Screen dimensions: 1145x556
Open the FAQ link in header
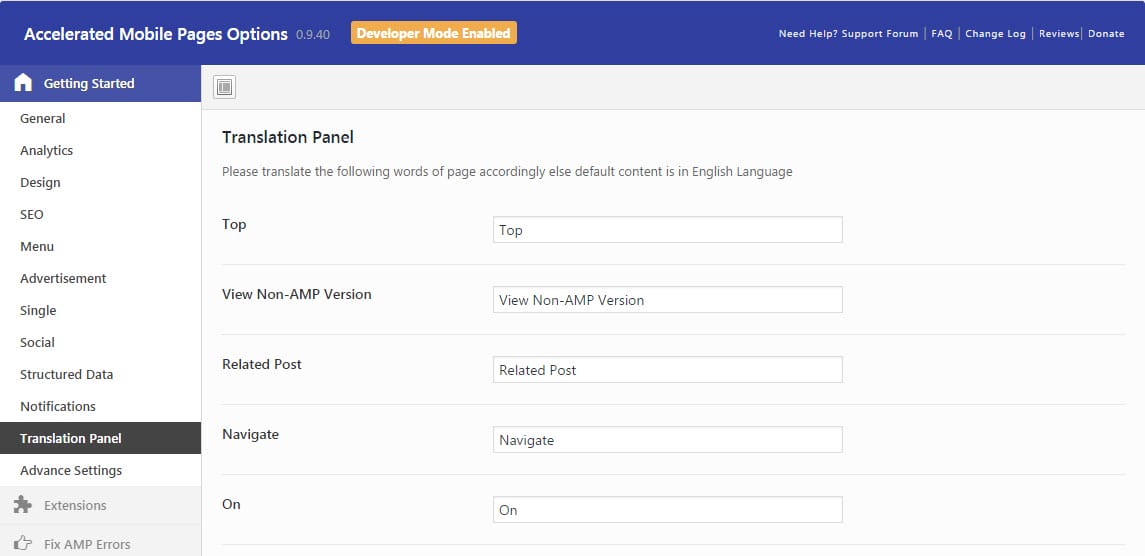click(941, 34)
